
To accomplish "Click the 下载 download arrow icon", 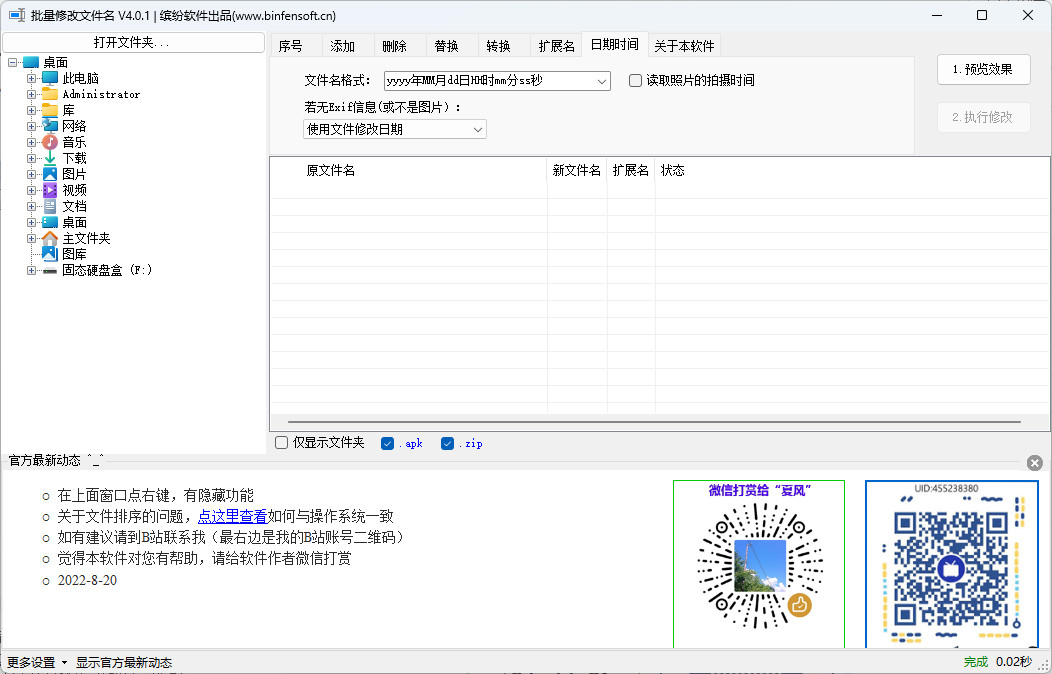I will (50, 158).
